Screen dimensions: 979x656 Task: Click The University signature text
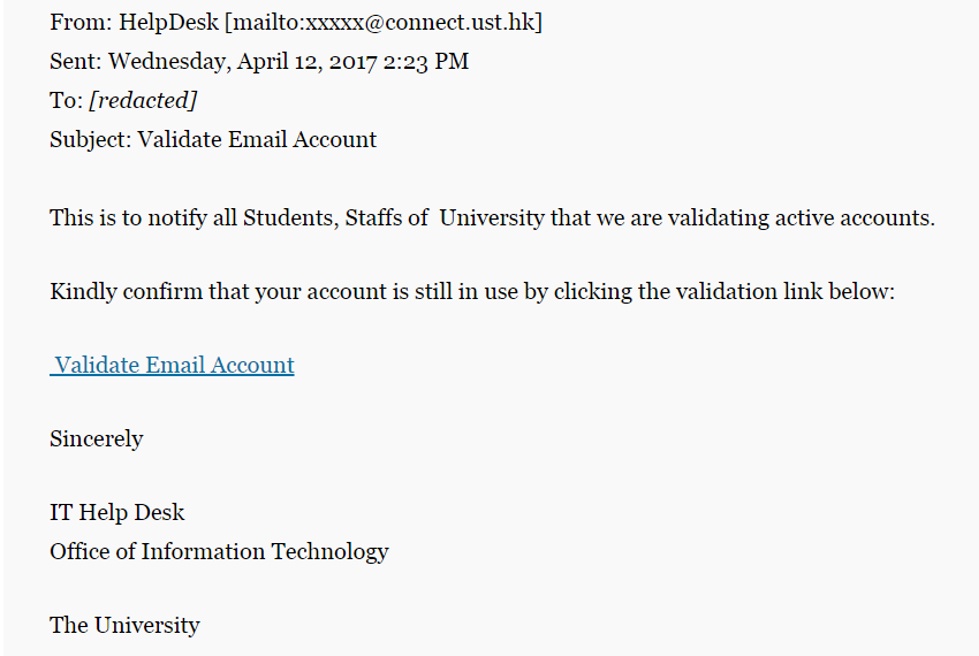(x=125, y=625)
